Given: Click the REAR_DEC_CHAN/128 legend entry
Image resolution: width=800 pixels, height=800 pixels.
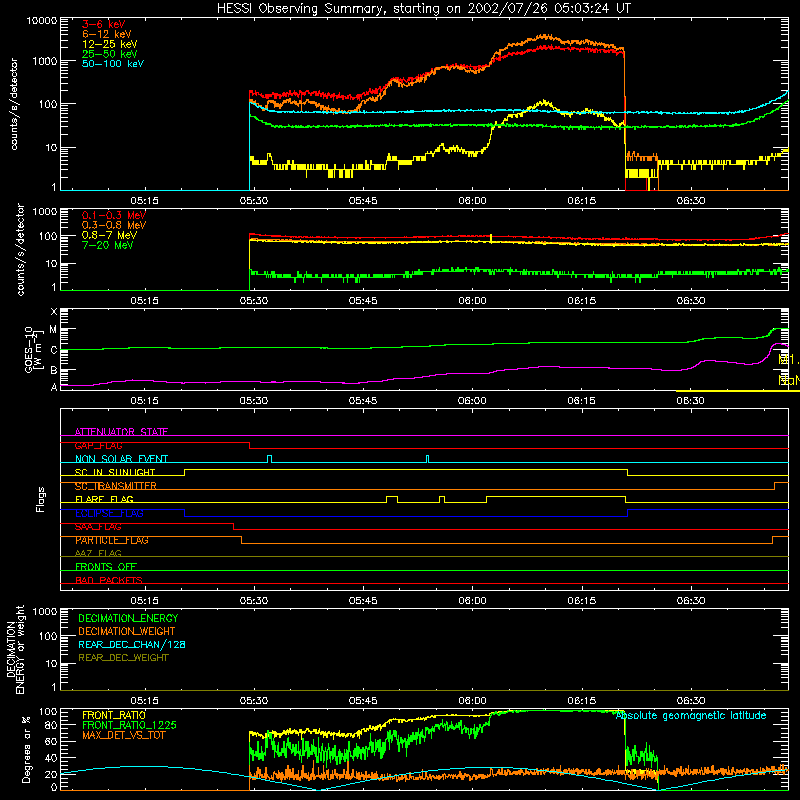Looking at the screenshot, I should click(x=132, y=644).
